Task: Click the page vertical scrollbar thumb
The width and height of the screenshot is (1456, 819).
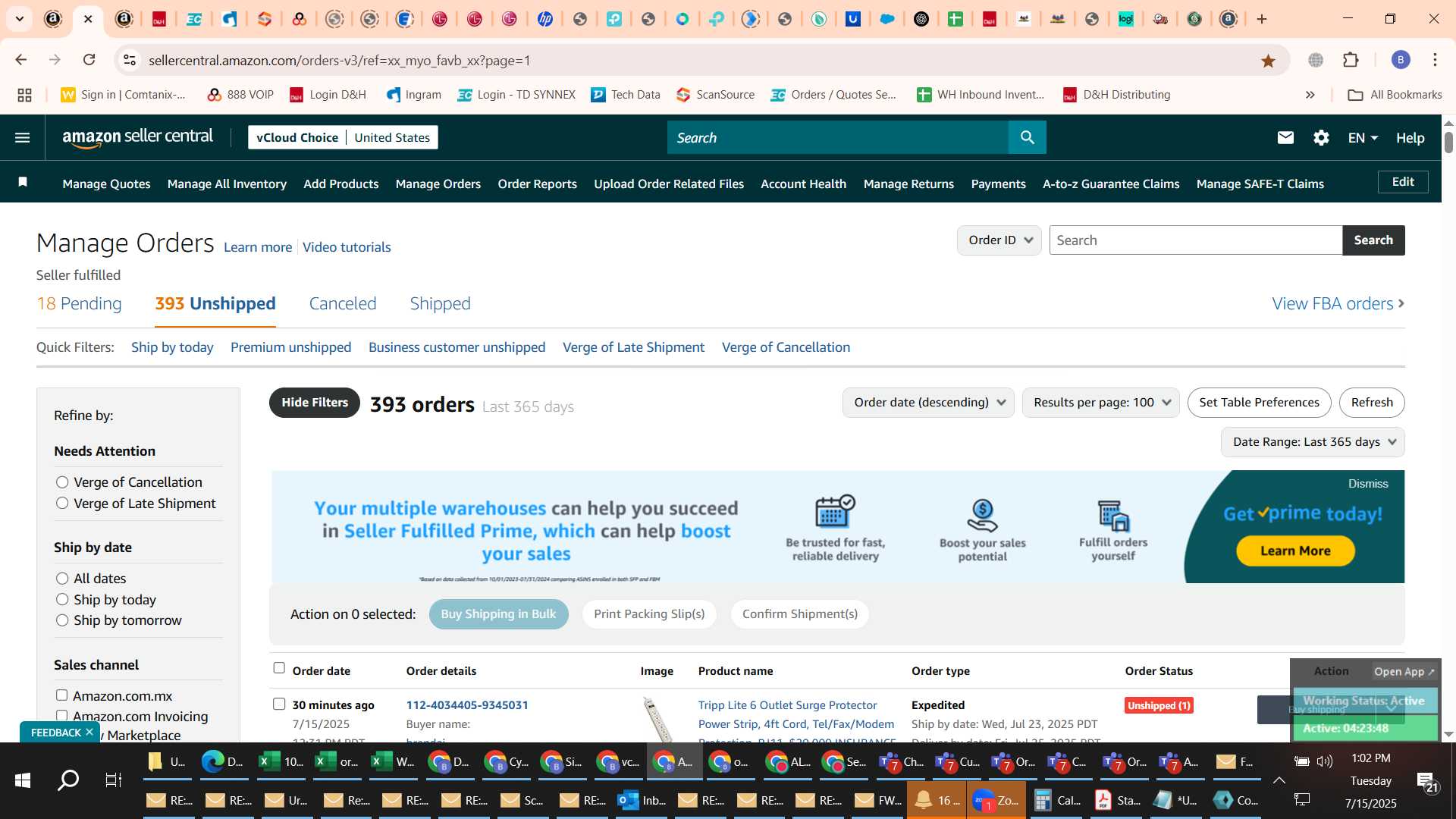Action: pyautogui.click(x=1448, y=143)
